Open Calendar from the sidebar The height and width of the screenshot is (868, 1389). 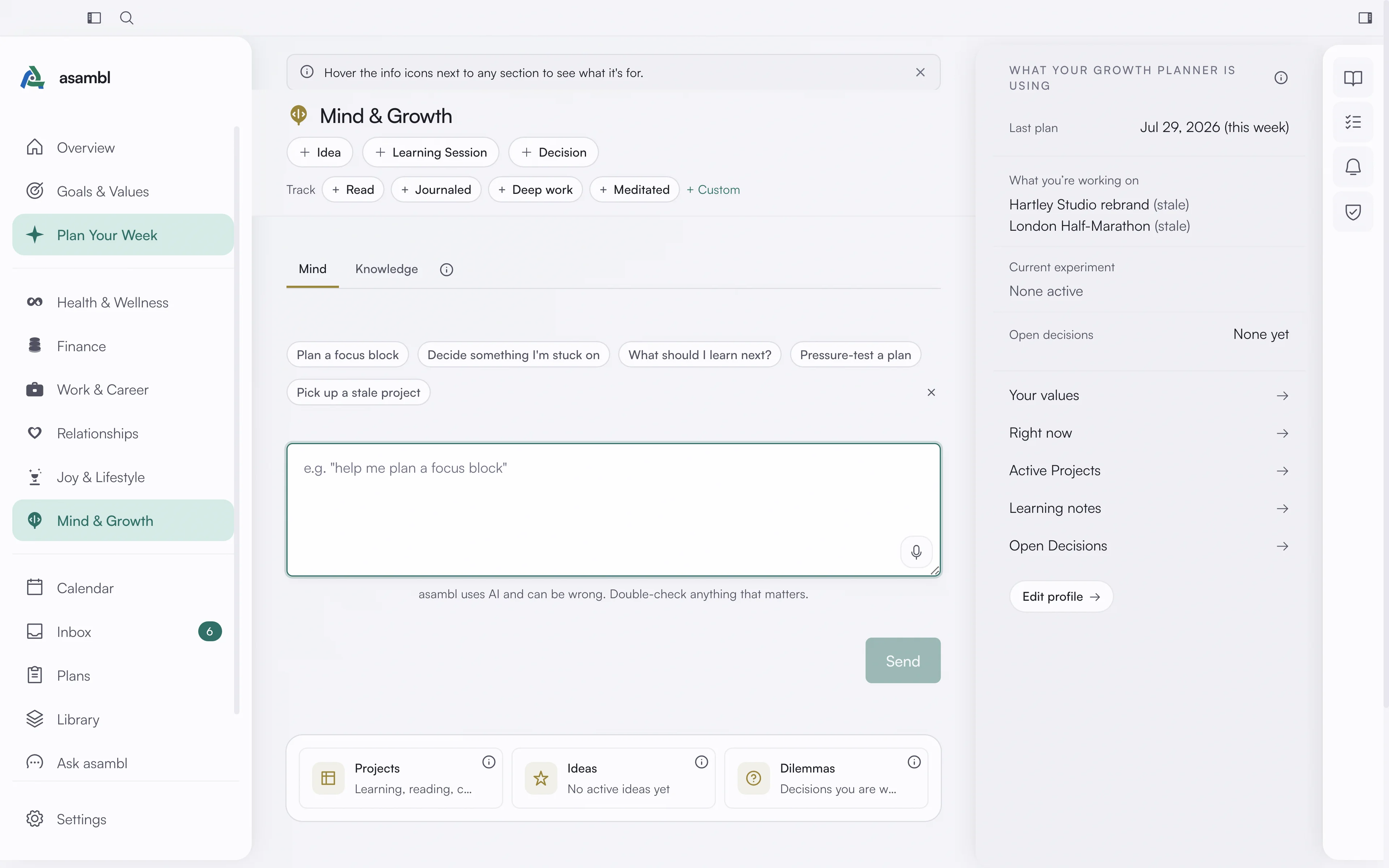tap(123, 588)
